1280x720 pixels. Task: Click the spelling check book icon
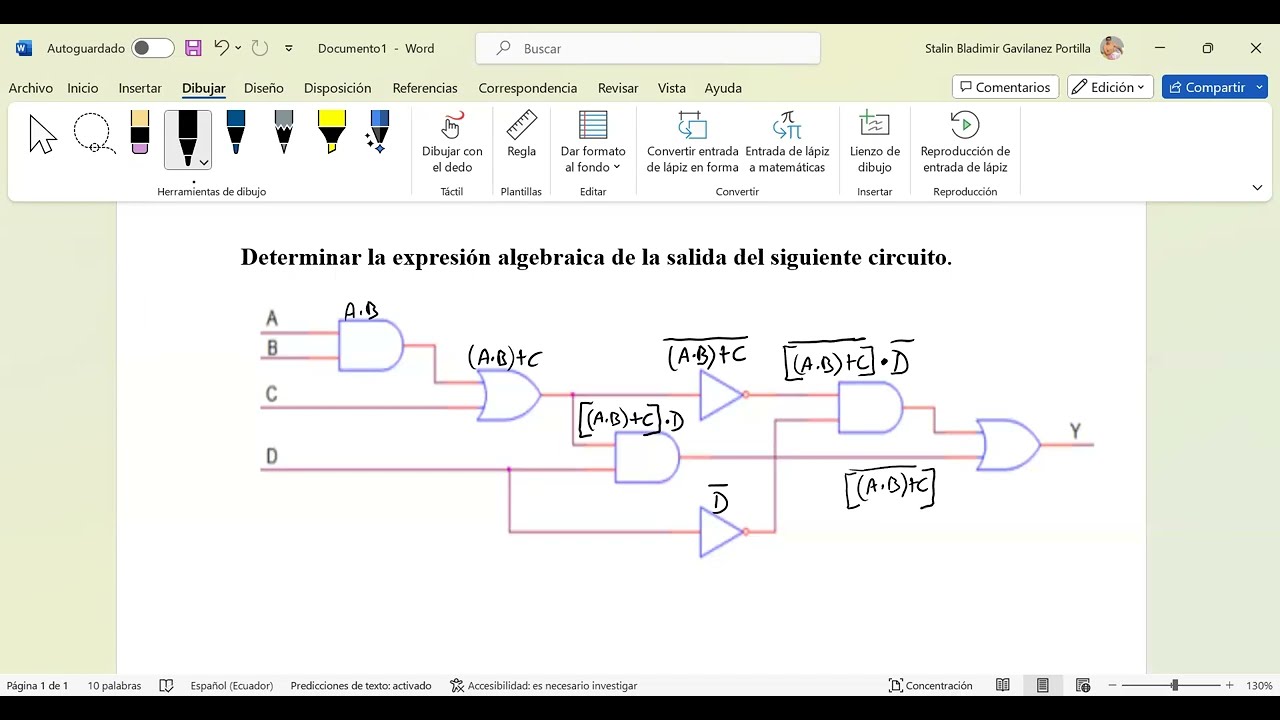point(166,686)
